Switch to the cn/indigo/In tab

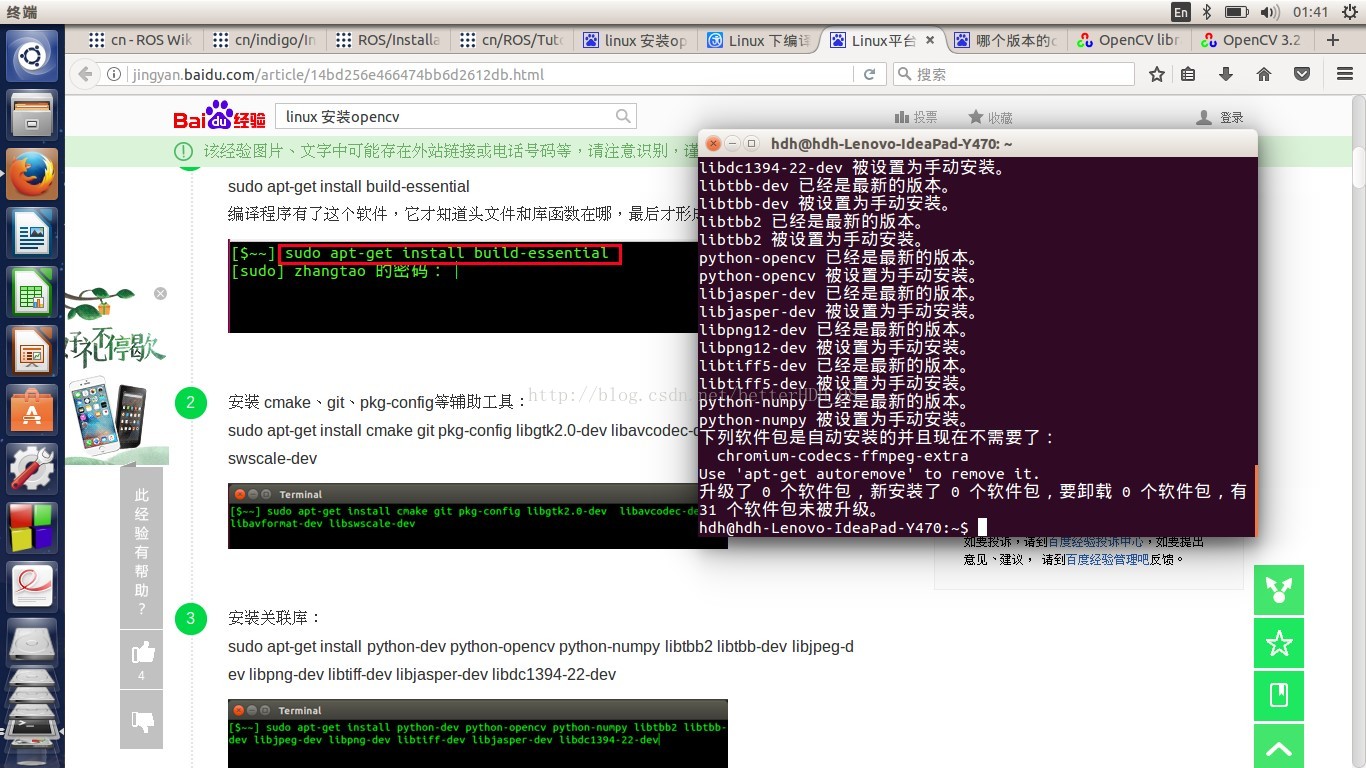264,40
